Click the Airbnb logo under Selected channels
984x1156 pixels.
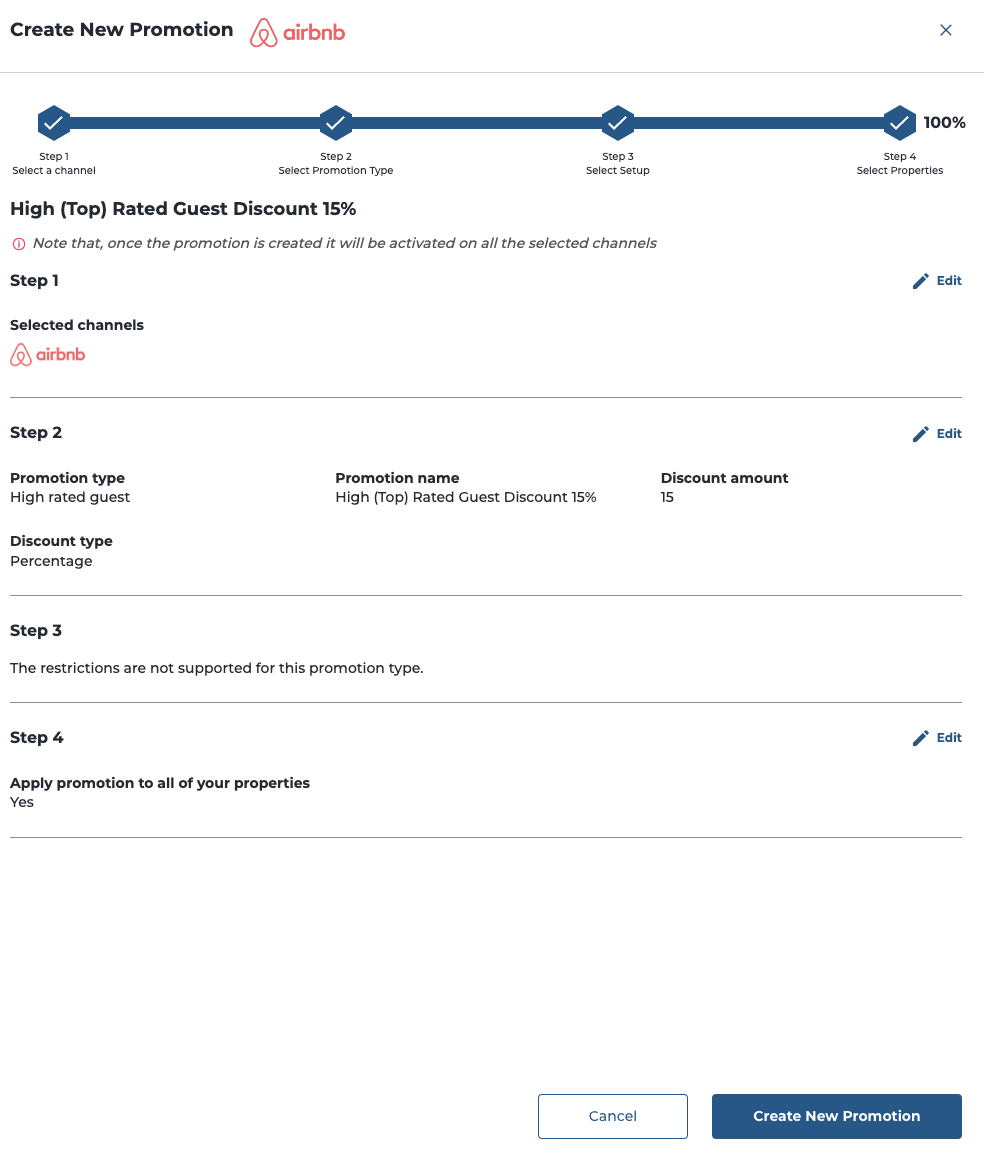click(x=48, y=355)
